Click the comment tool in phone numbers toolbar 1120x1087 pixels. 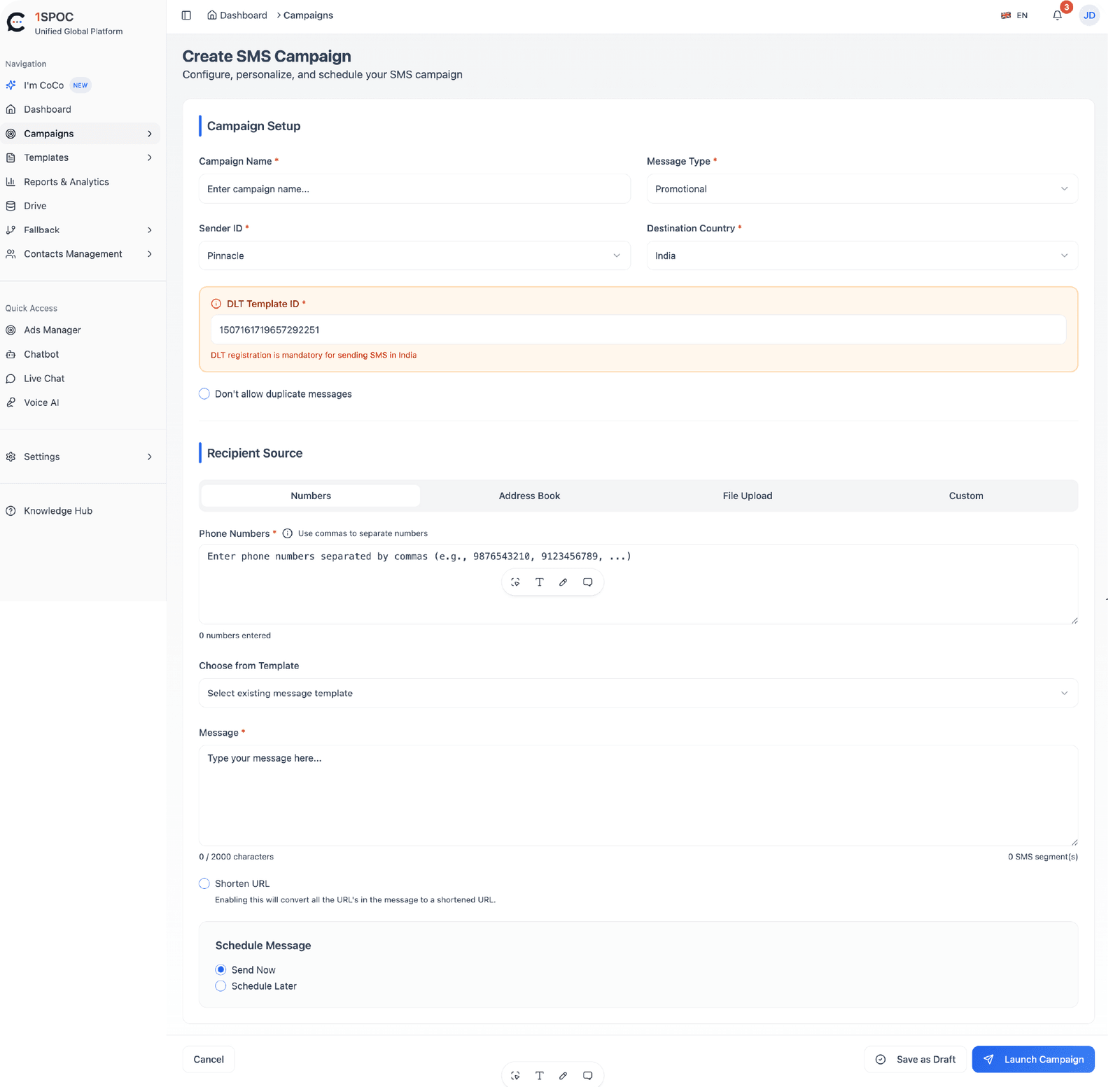click(x=587, y=582)
